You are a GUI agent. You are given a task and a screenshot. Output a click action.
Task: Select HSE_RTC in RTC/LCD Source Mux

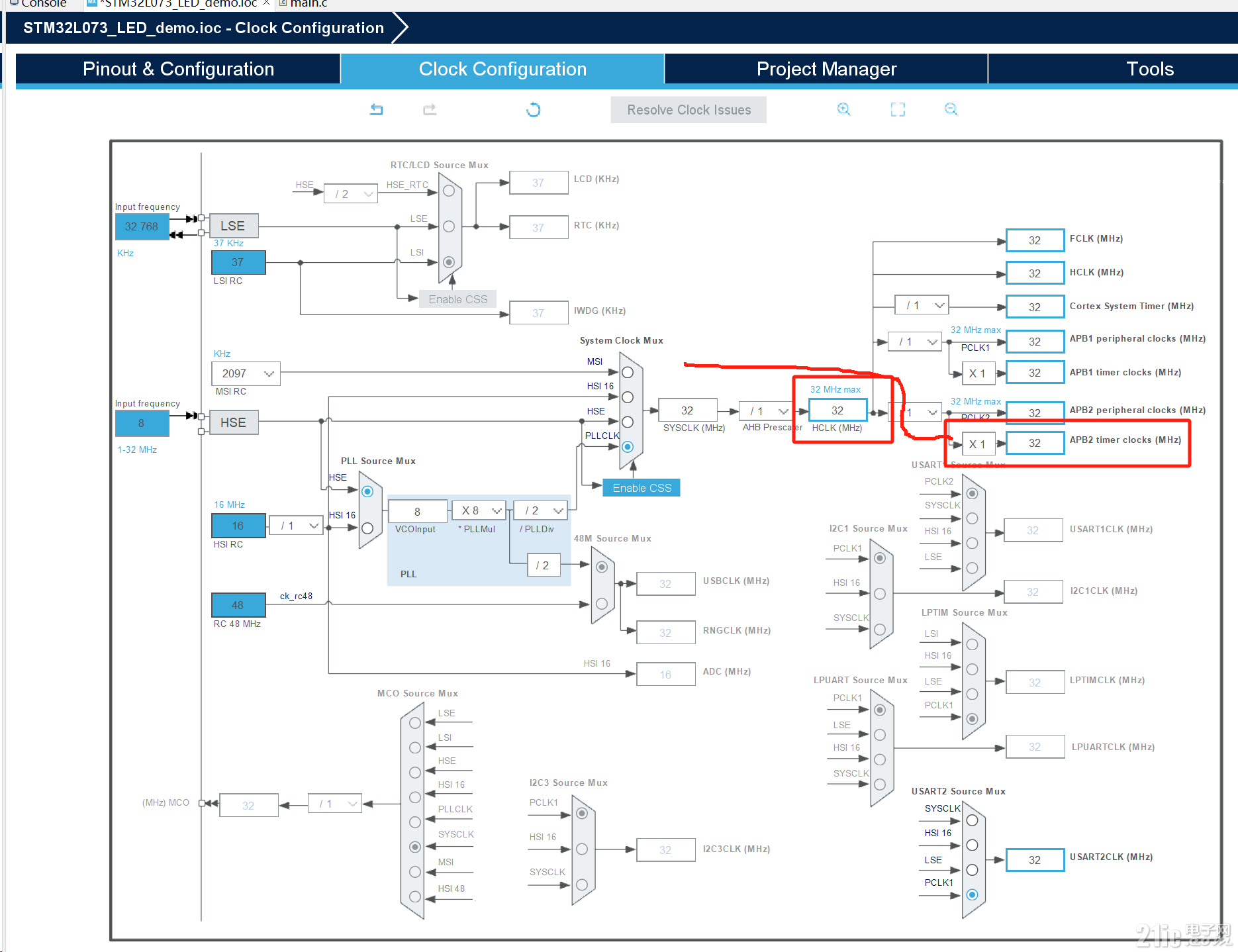449,191
